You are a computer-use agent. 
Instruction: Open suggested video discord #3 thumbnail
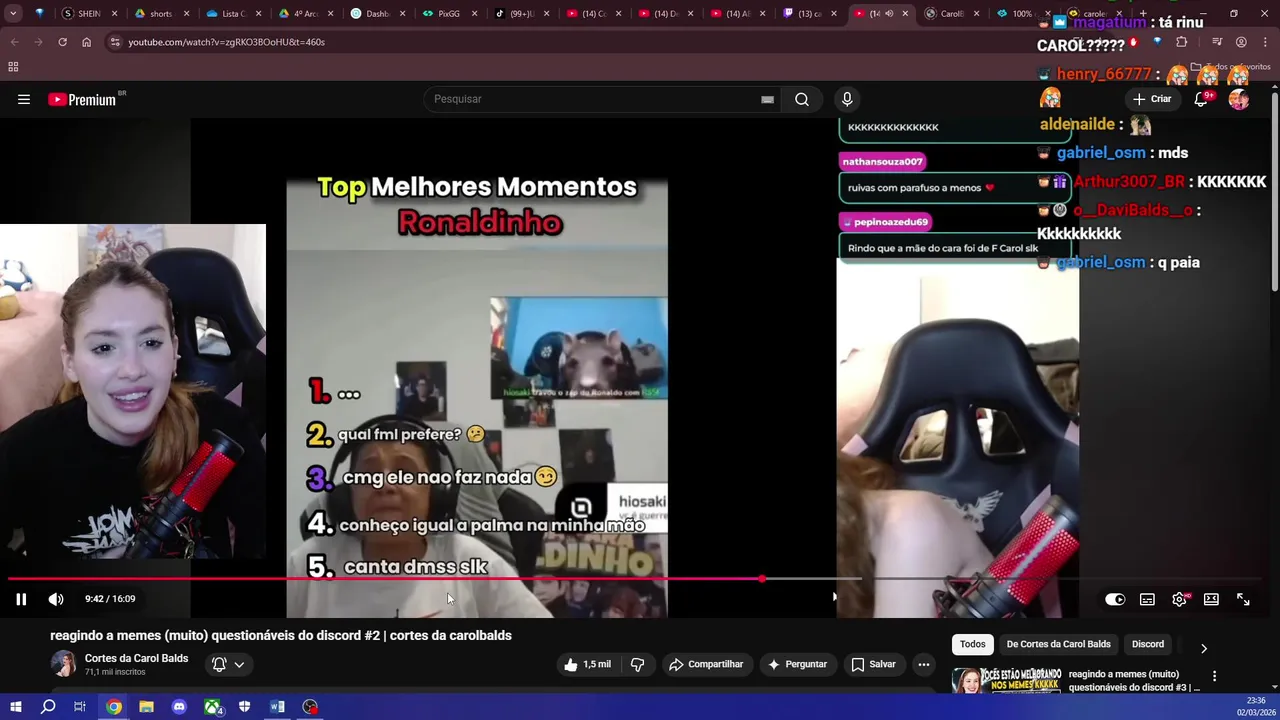[x=1007, y=680]
